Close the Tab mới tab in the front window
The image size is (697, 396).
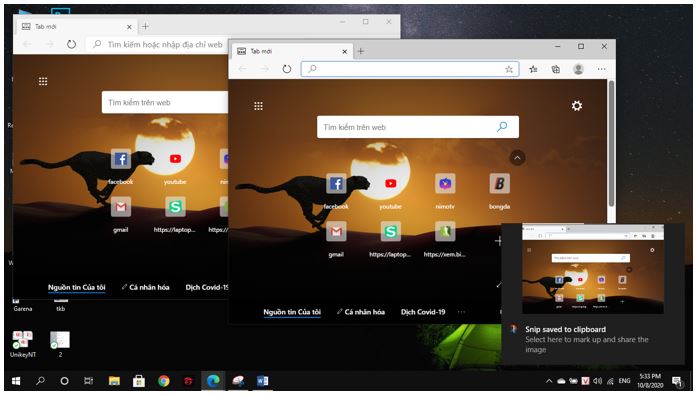[x=344, y=52]
